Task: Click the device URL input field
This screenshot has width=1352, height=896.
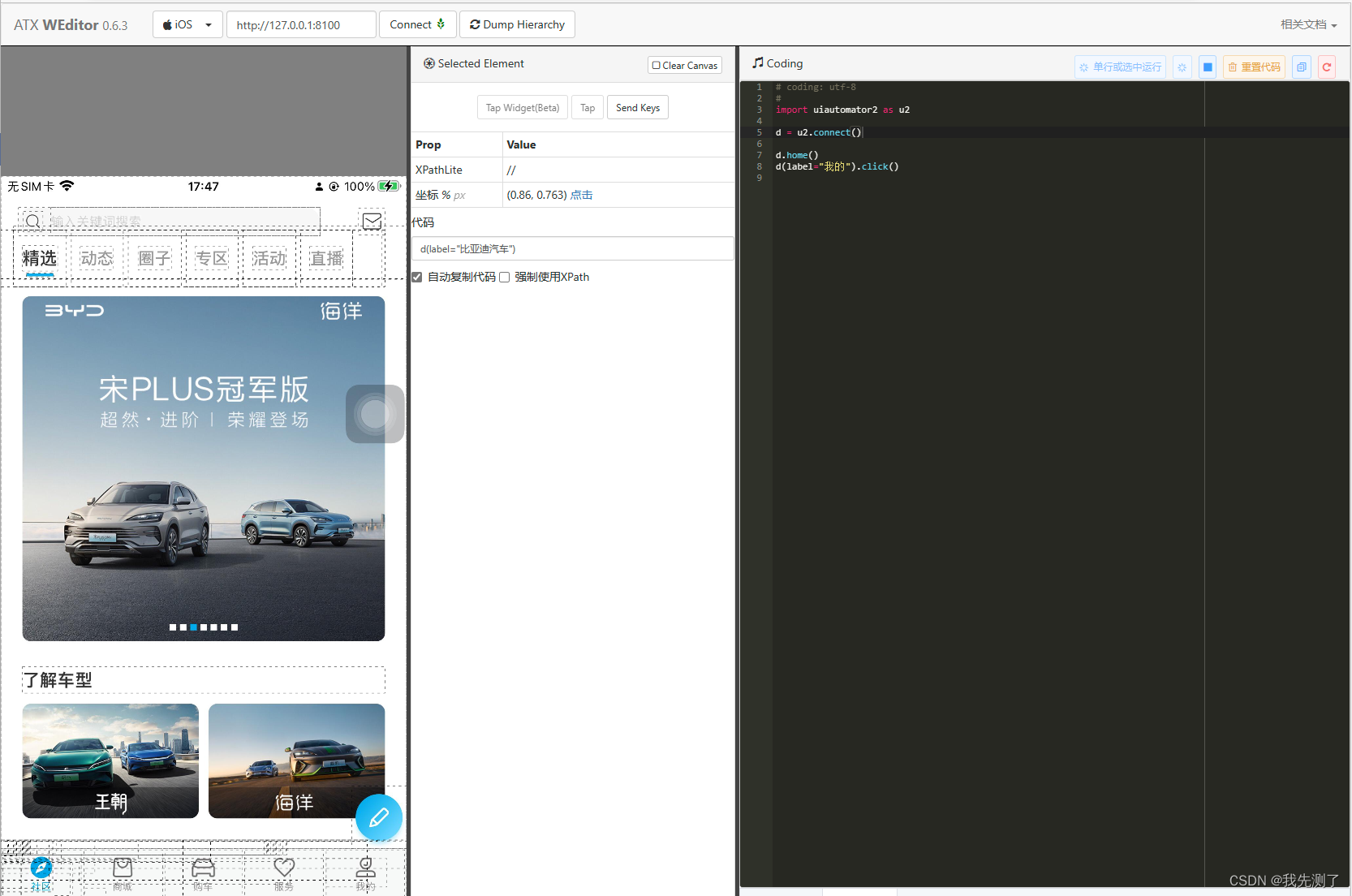Action: 301,24
